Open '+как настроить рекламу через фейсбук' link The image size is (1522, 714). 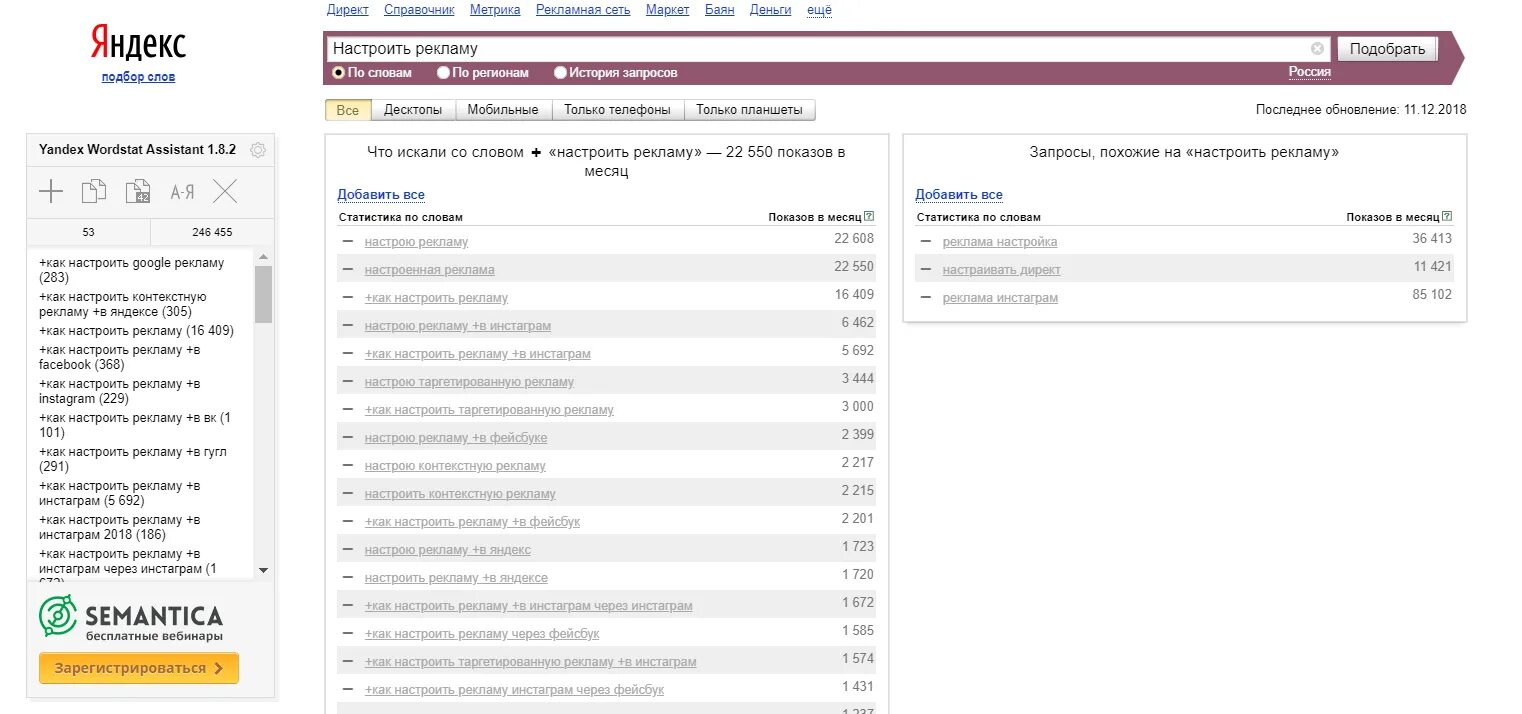tap(482, 634)
